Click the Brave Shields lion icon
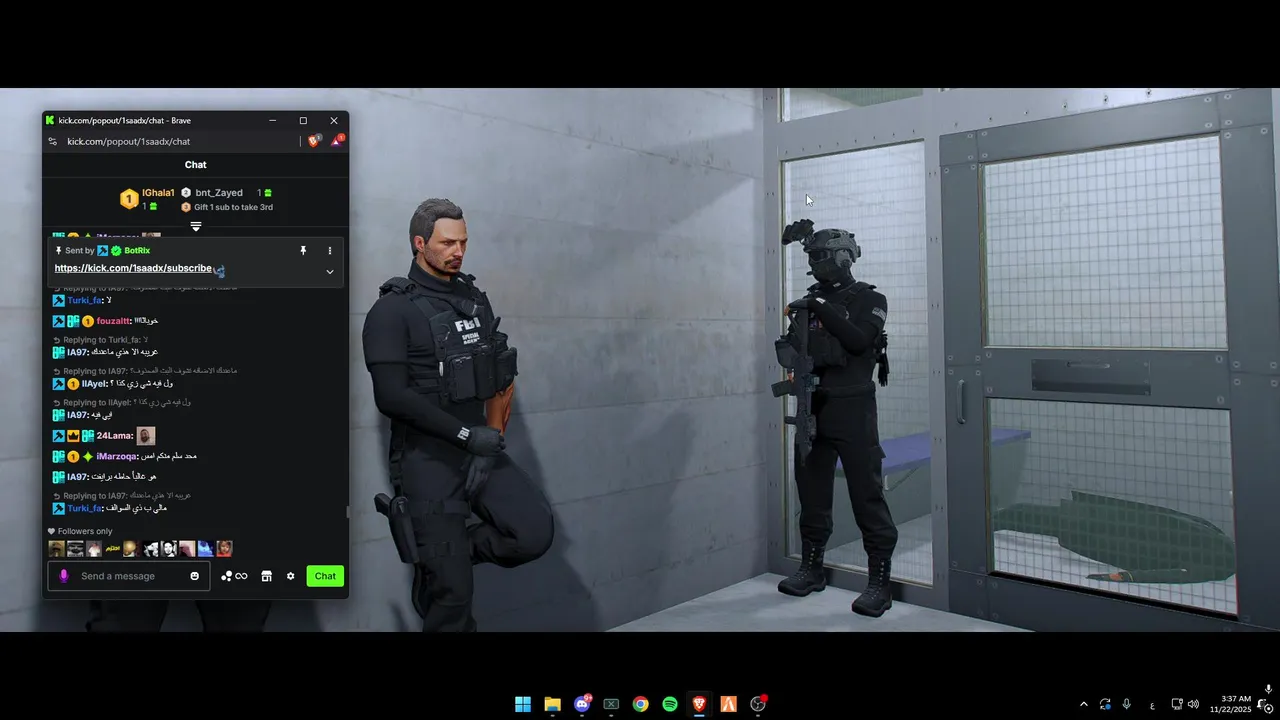Screen dimensions: 1280x720 (313, 141)
